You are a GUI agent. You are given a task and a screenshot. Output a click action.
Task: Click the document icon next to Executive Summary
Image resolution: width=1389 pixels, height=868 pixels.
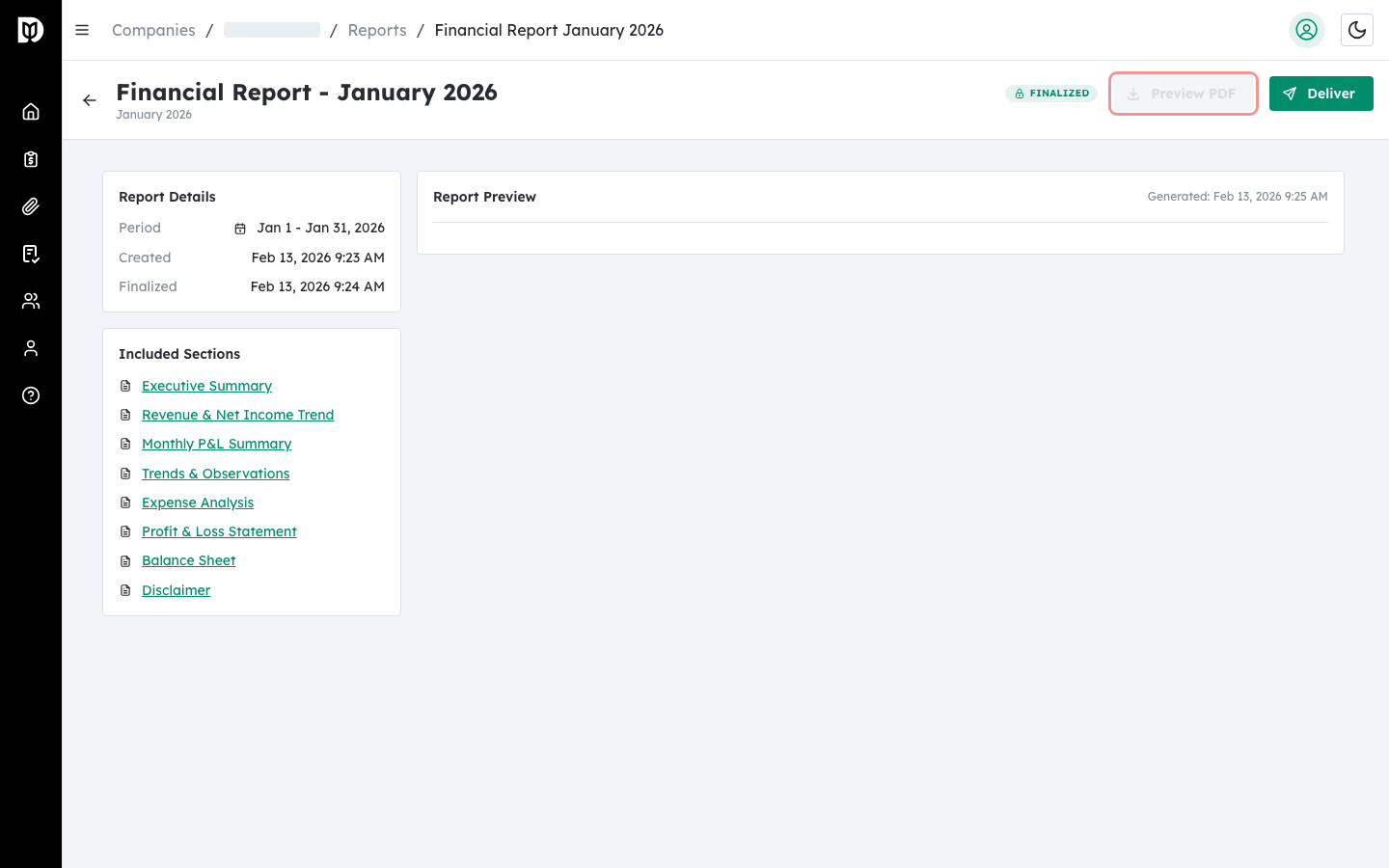tap(125, 385)
